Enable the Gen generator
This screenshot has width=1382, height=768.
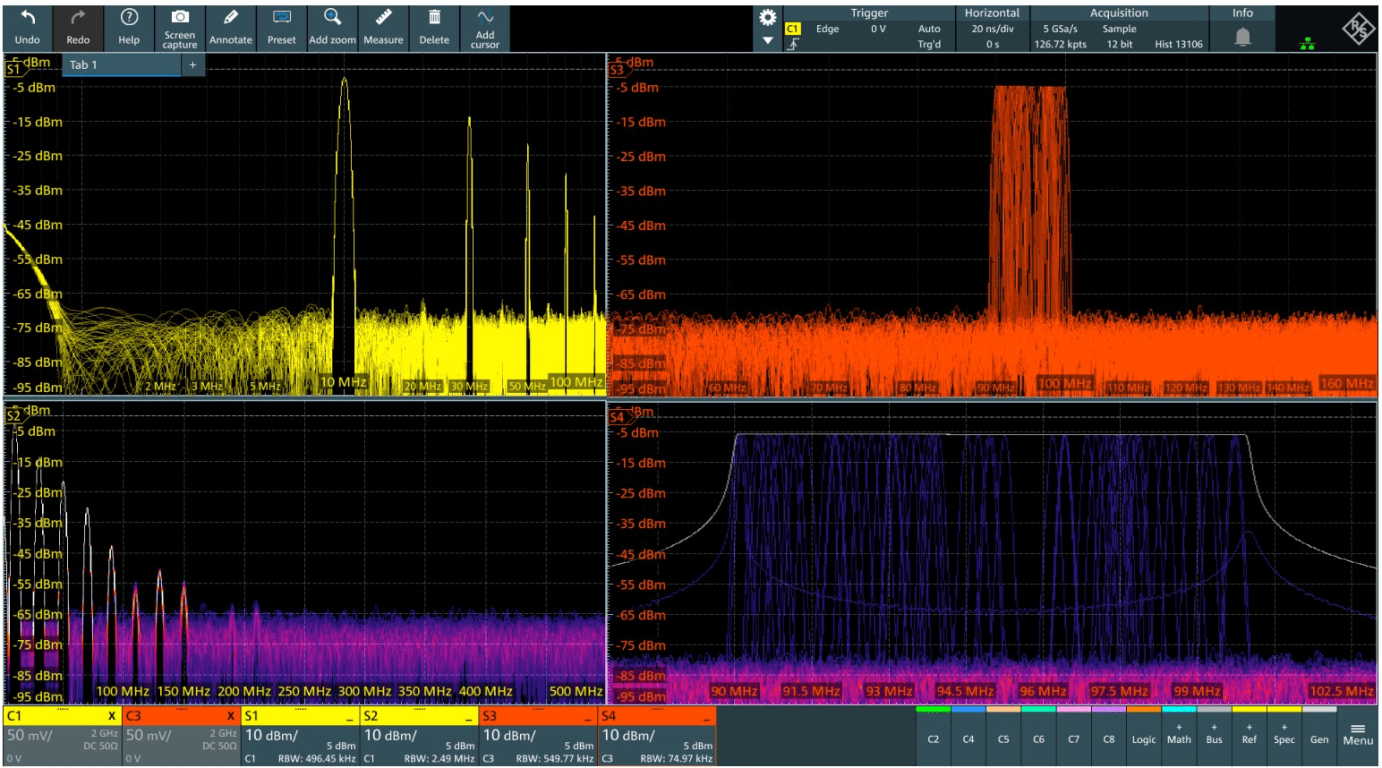1319,734
